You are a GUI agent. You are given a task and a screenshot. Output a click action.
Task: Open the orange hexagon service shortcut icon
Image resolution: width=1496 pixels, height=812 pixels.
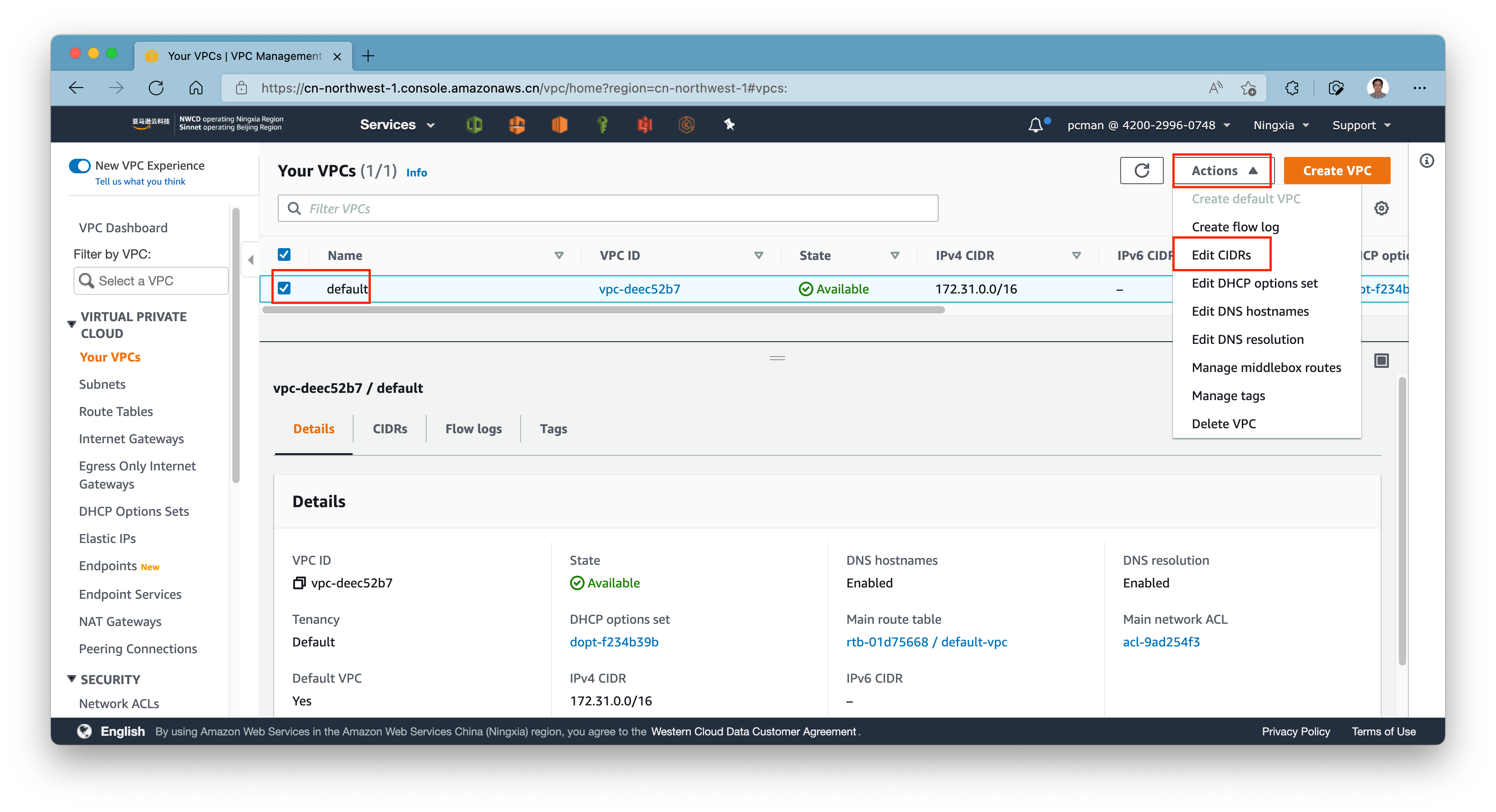click(x=686, y=124)
